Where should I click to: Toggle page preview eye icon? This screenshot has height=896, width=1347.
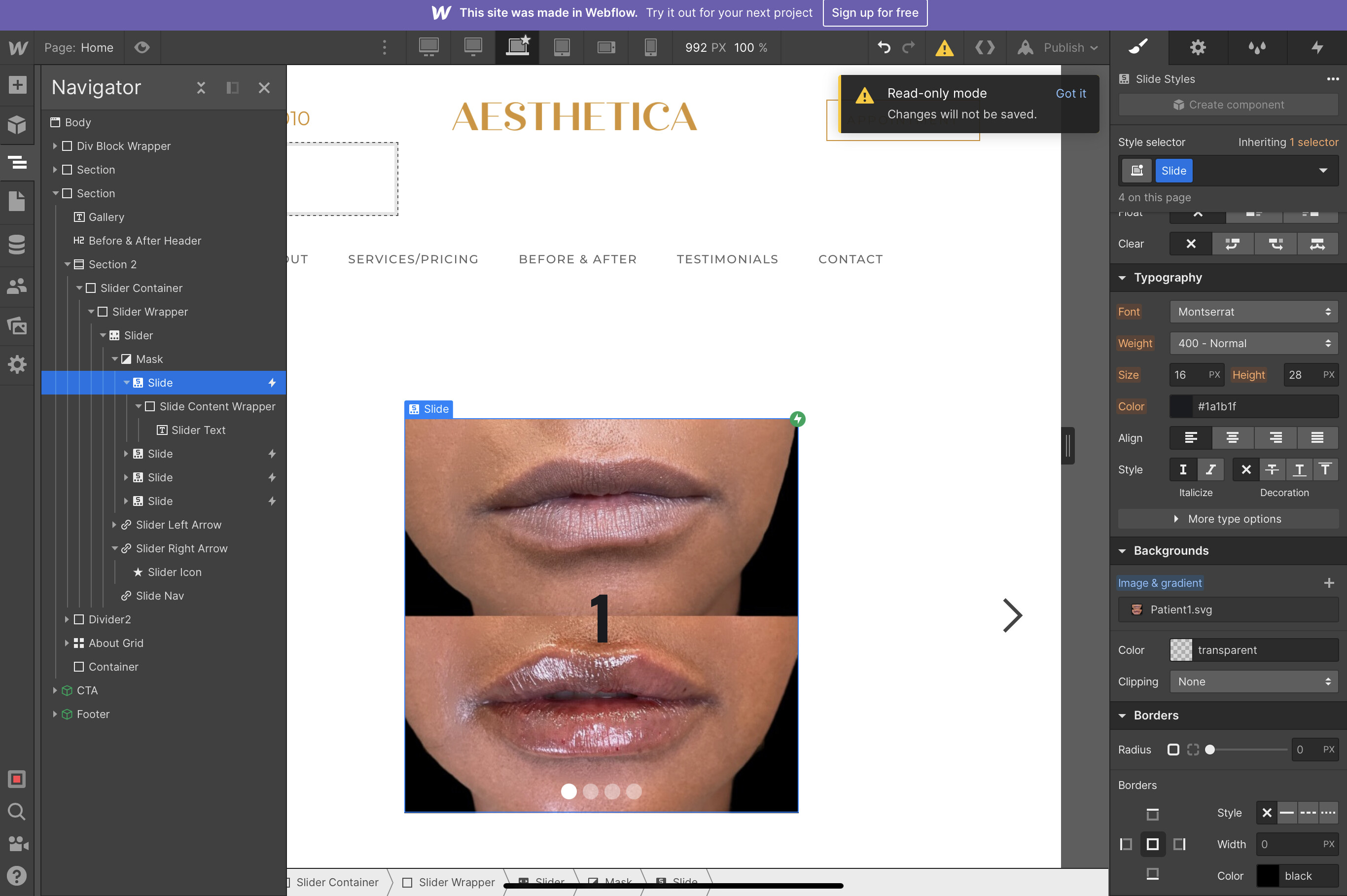(142, 47)
